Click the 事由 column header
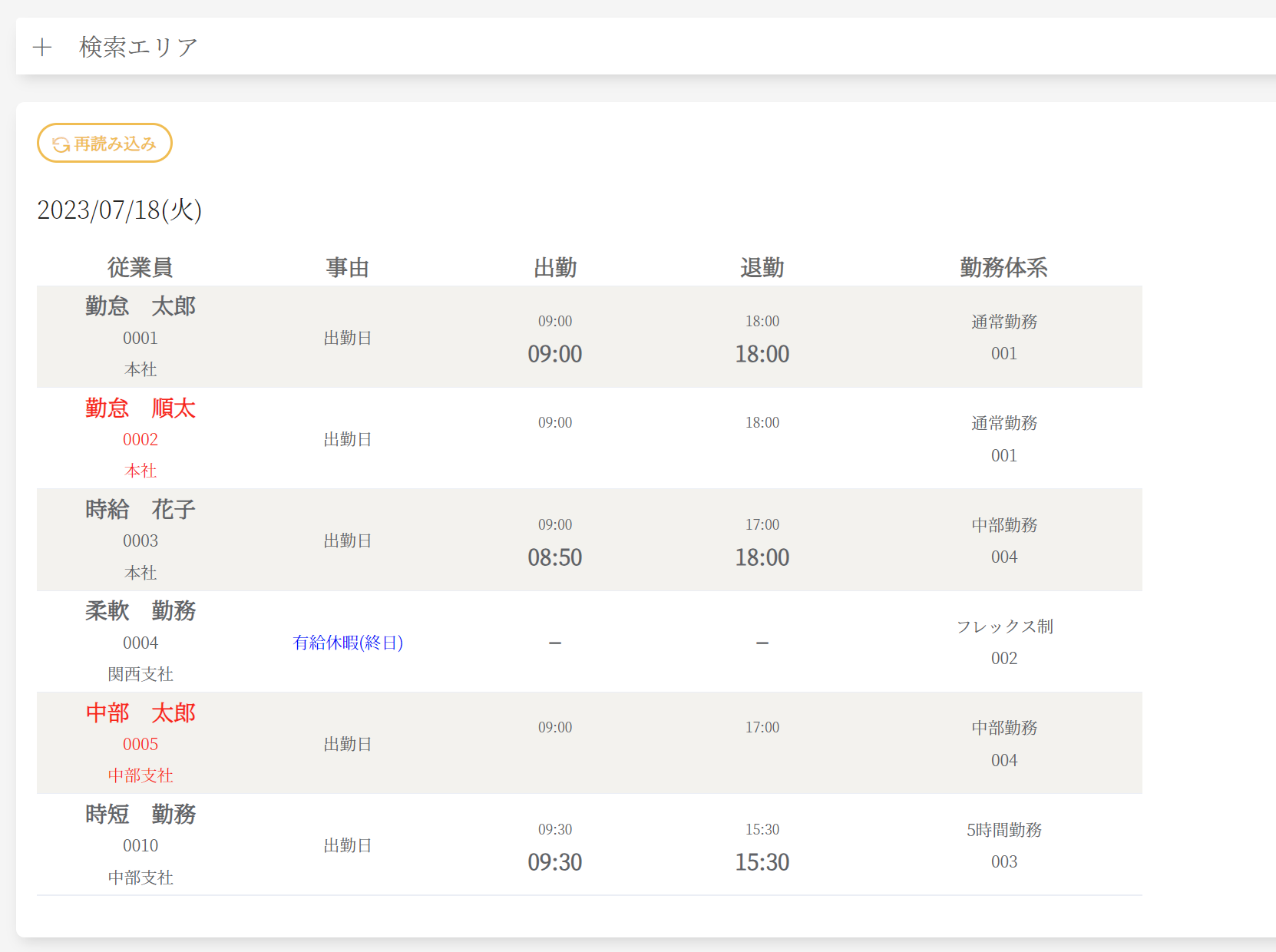The height and width of the screenshot is (952, 1276). 348,267
